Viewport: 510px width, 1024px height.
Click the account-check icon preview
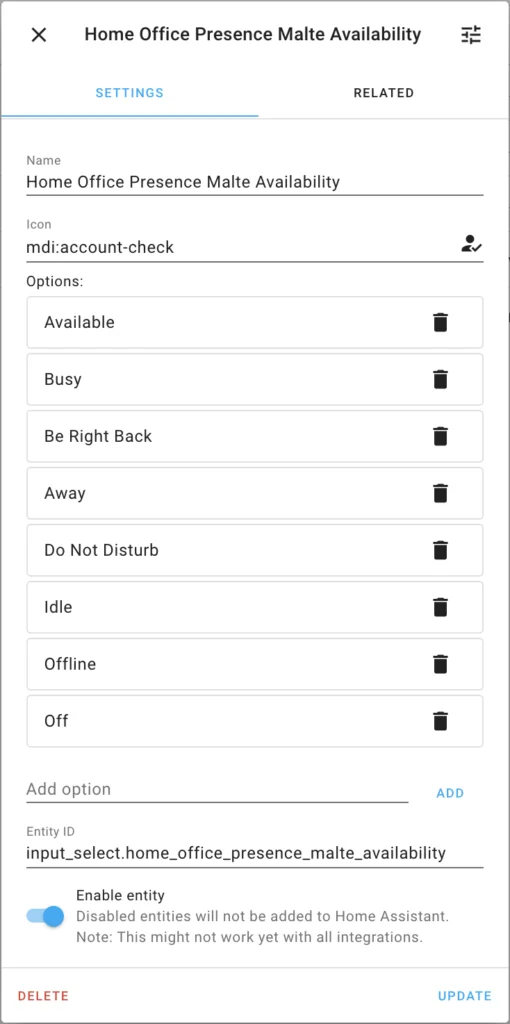point(471,245)
